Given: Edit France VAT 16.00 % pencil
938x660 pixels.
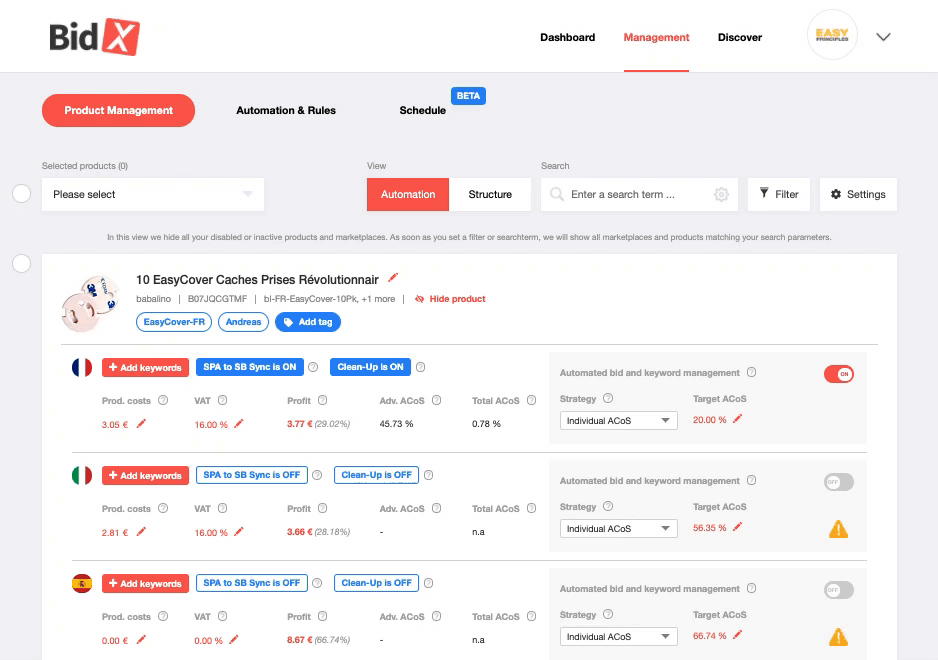Looking at the screenshot, I should tap(239, 424).
